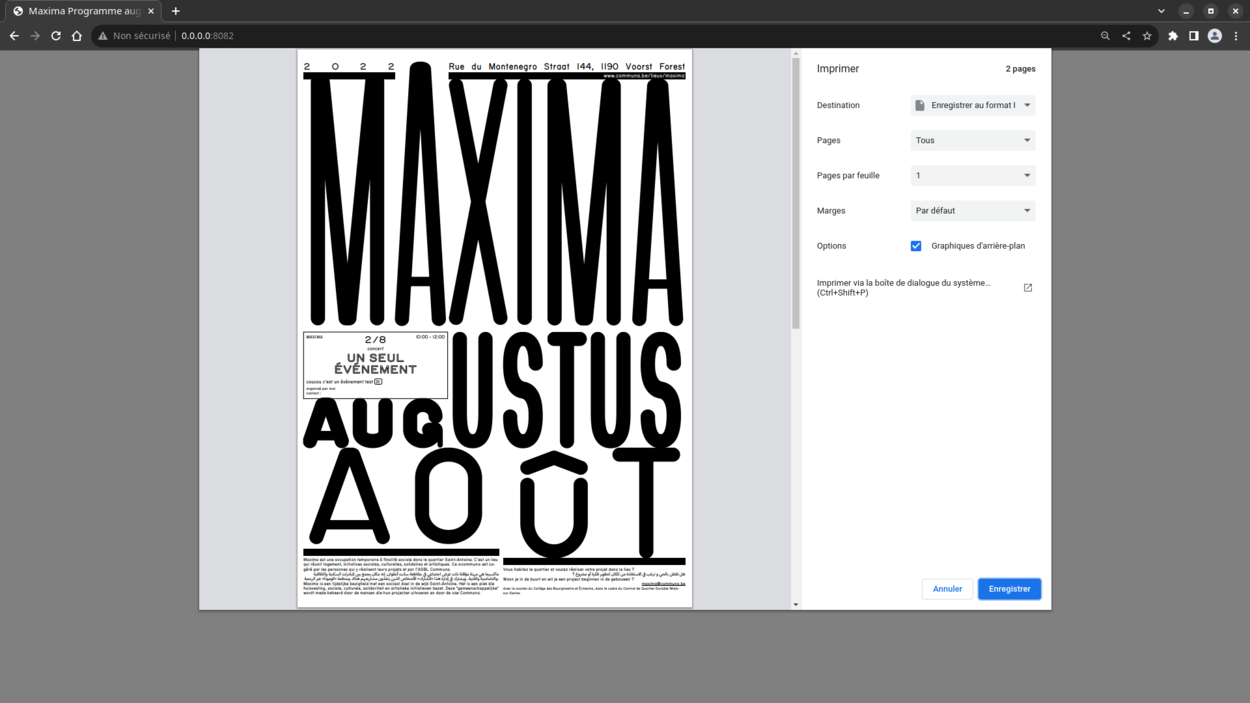
Task: Bookmark the page with star icon
Action: pos(1147,36)
